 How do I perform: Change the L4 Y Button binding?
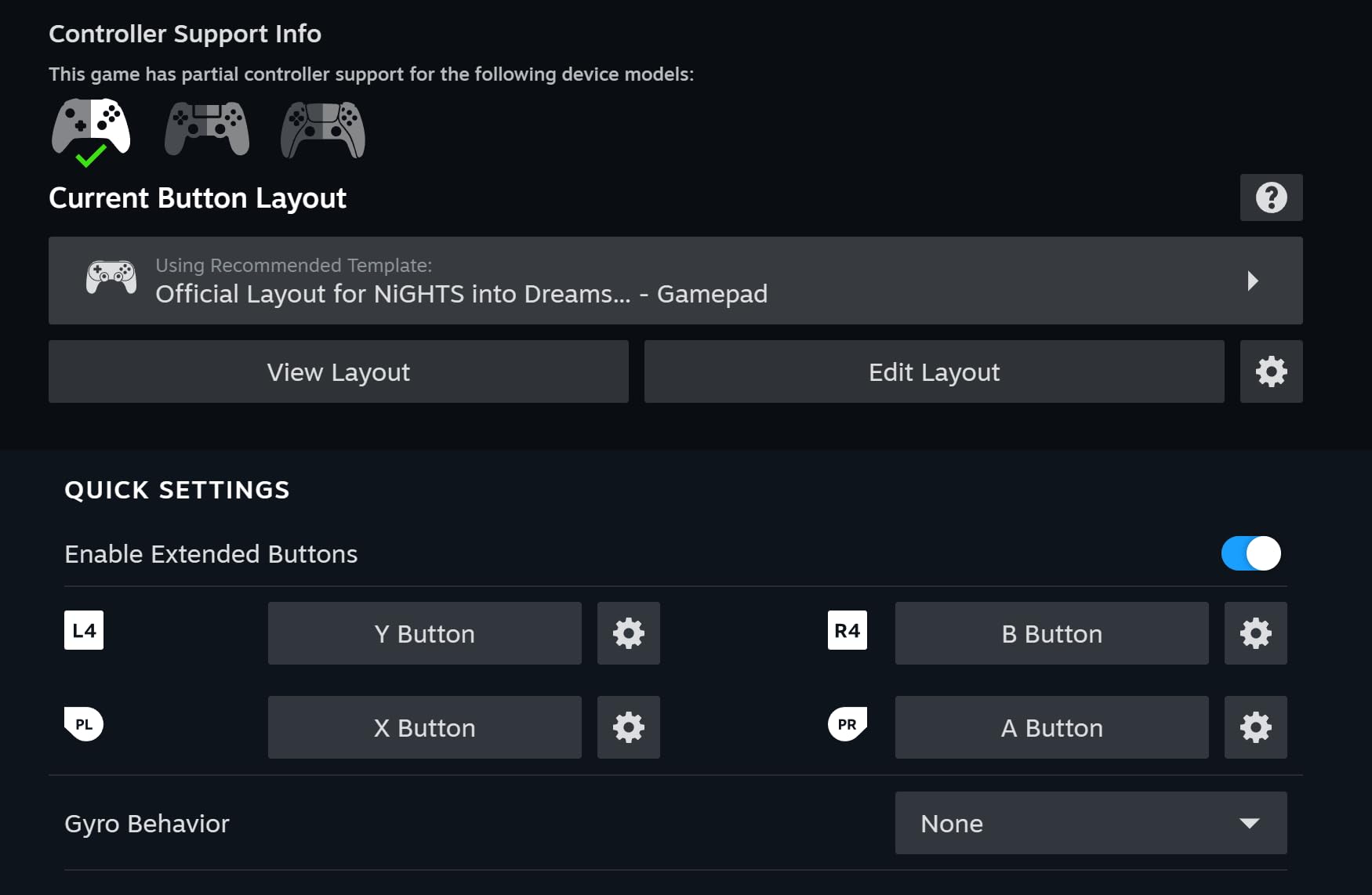pos(424,633)
